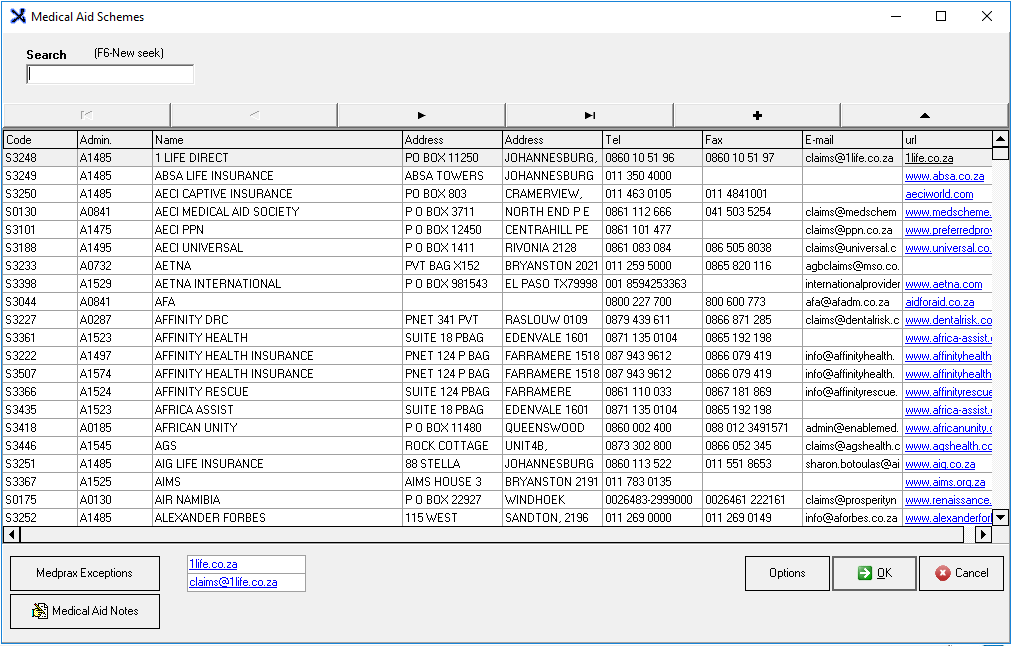Go to first record navigator button
The width and height of the screenshot is (1011, 646).
pyautogui.click(x=87, y=115)
